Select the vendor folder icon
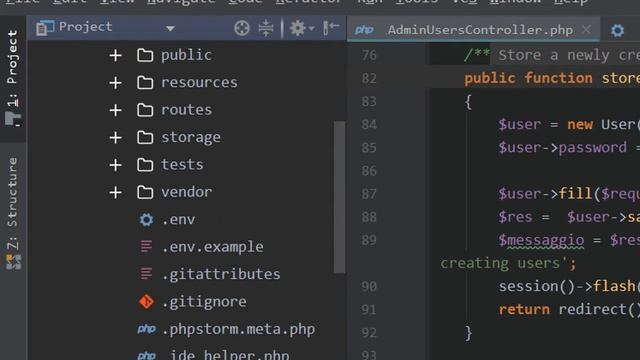Viewport: 640px width, 360px height. click(145, 192)
